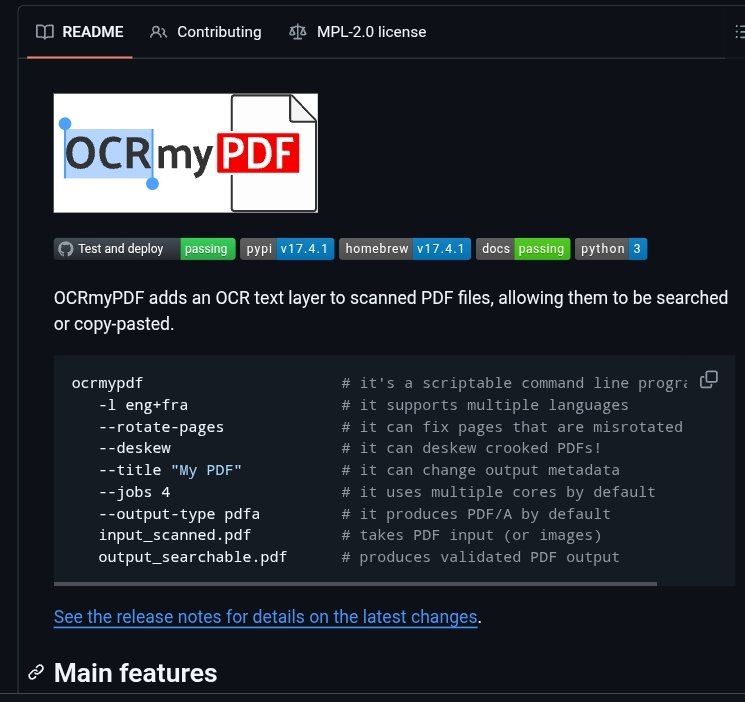Click the ocrmypdf command text
This screenshot has width=745, height=702.
pos(107,383)
